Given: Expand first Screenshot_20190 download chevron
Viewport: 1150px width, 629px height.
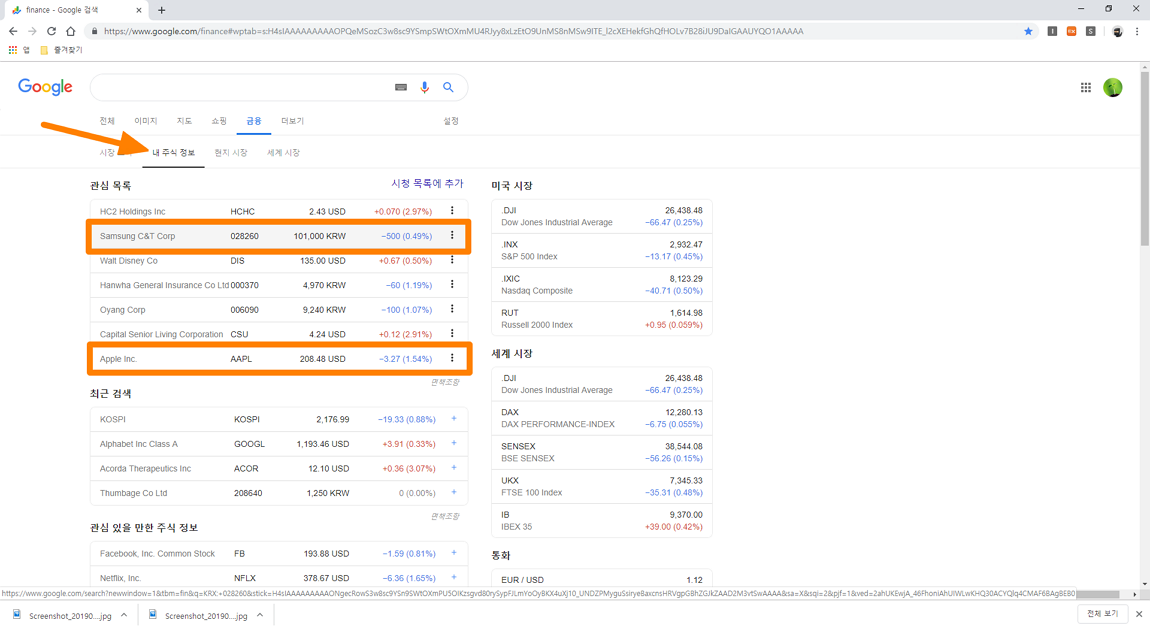Looking at the screenshot, I should pyautogui.click(x=124, y=616).
